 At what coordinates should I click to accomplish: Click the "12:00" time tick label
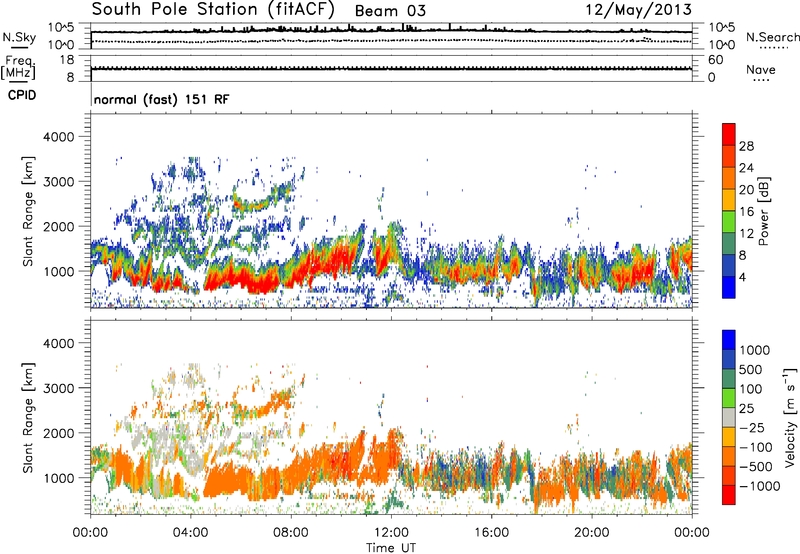391,533
